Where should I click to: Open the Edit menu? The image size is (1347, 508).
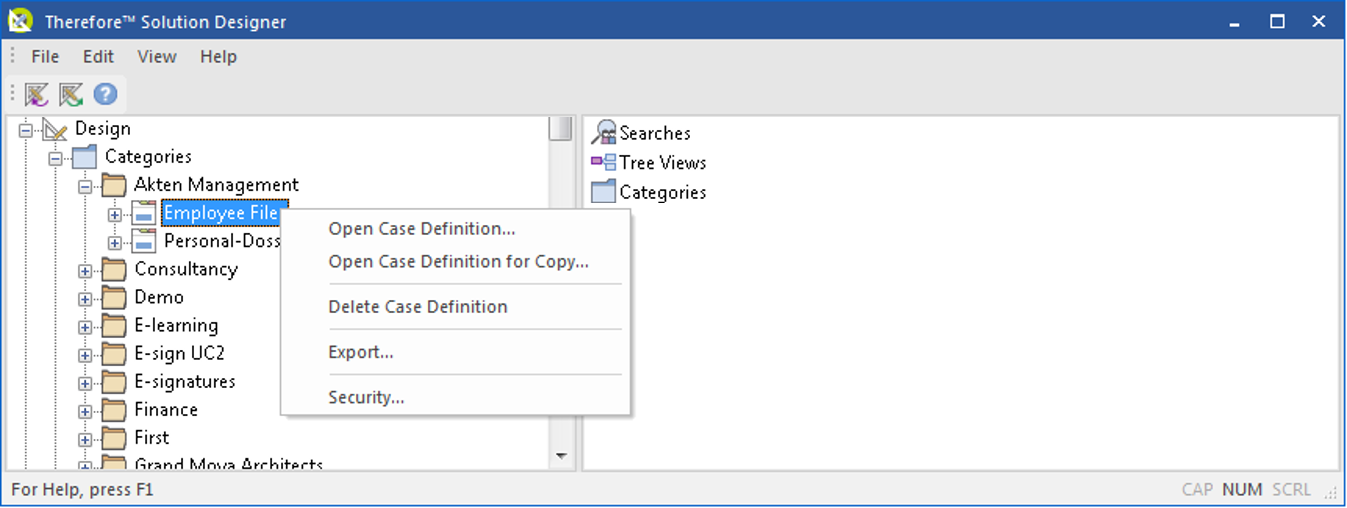(x=99, y=57)
